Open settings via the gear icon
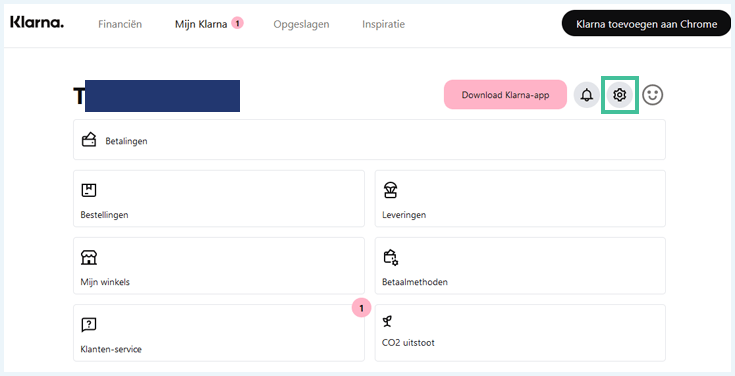Screen dimensions: 735x376 click(x=619, y=95)
